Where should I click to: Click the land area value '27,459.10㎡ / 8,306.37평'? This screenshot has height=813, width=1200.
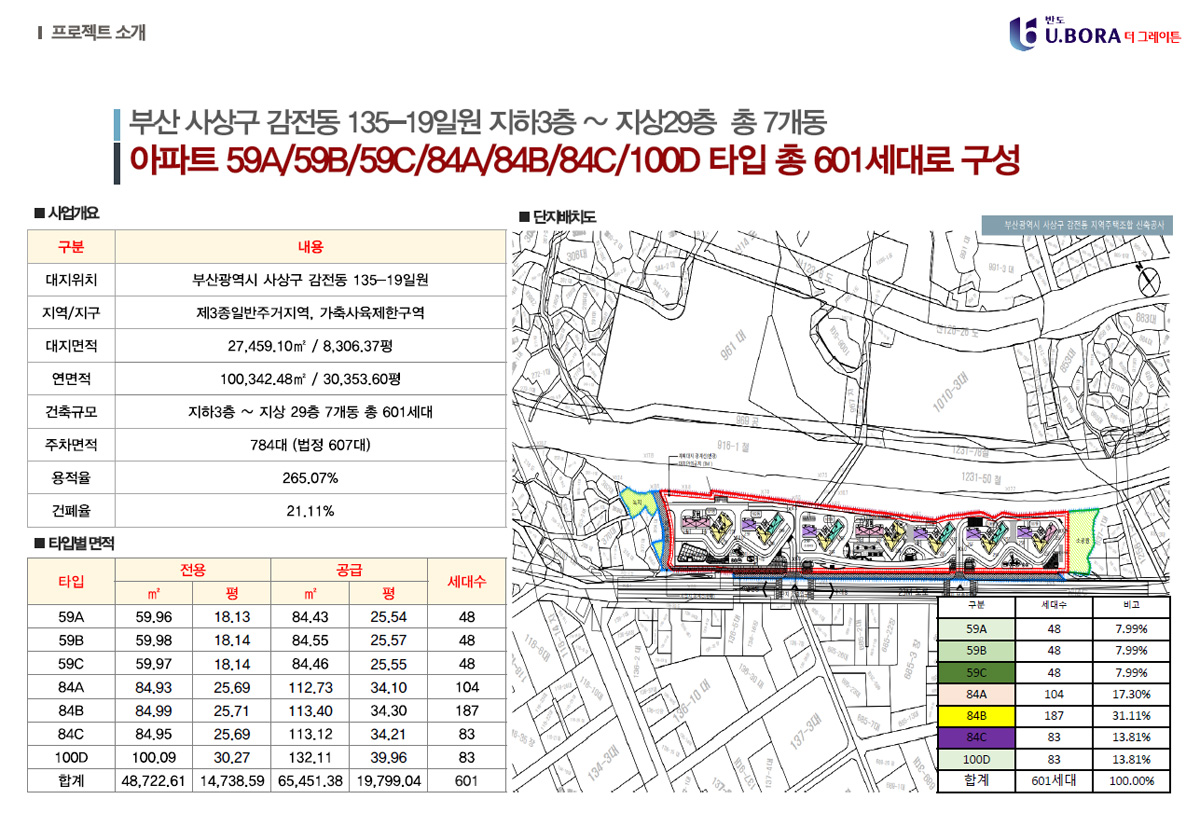[x=310, y=346]
